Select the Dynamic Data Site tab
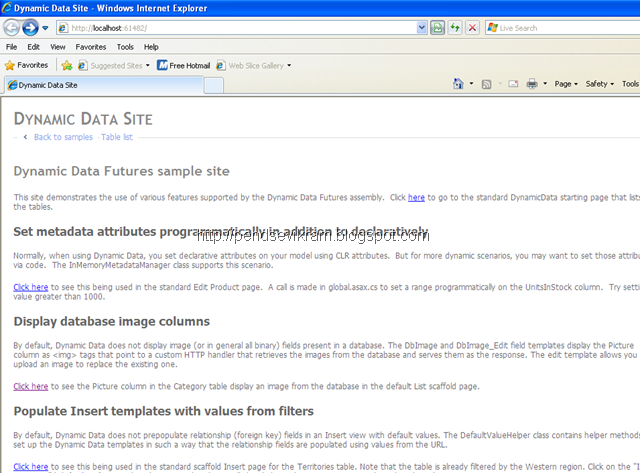Screen dimensions: 640x473 [x=104, y=85]
